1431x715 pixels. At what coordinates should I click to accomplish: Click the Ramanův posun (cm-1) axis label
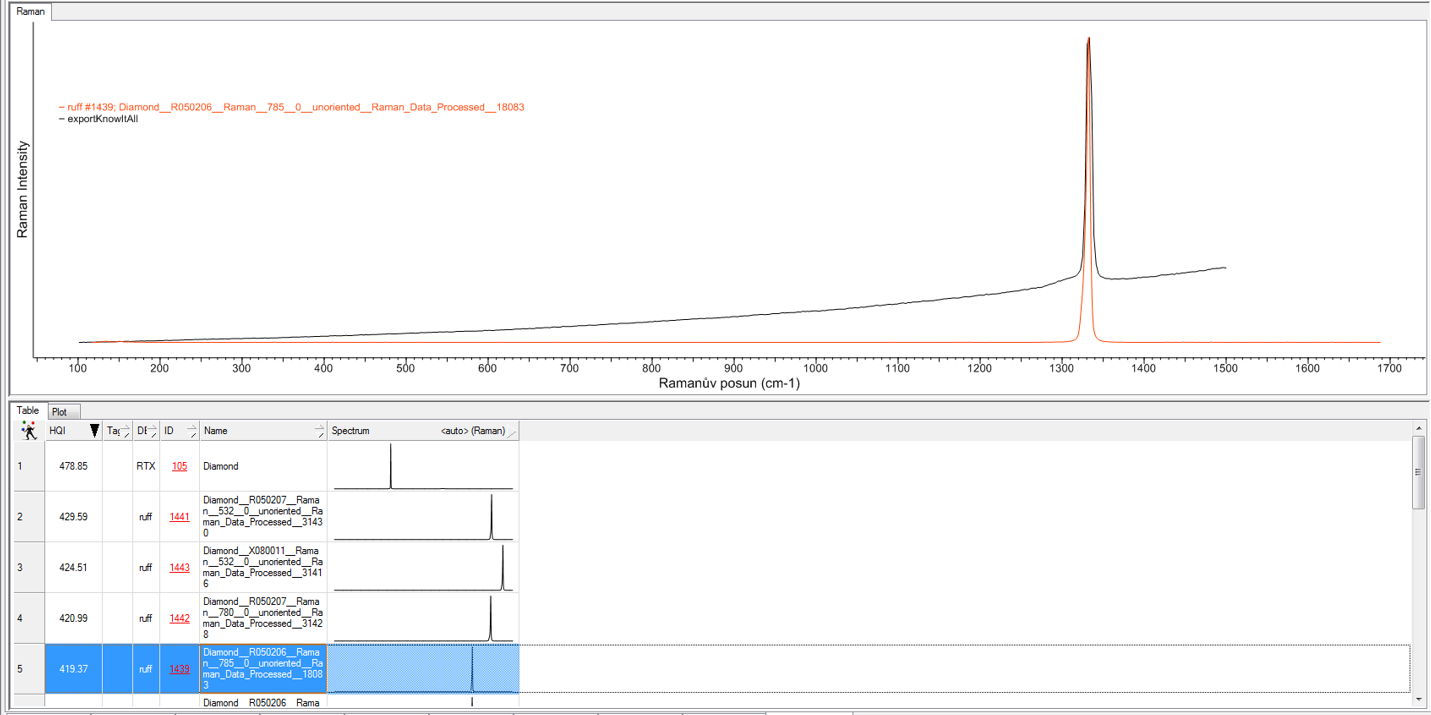pyautogui.click(x=729, y=383)
